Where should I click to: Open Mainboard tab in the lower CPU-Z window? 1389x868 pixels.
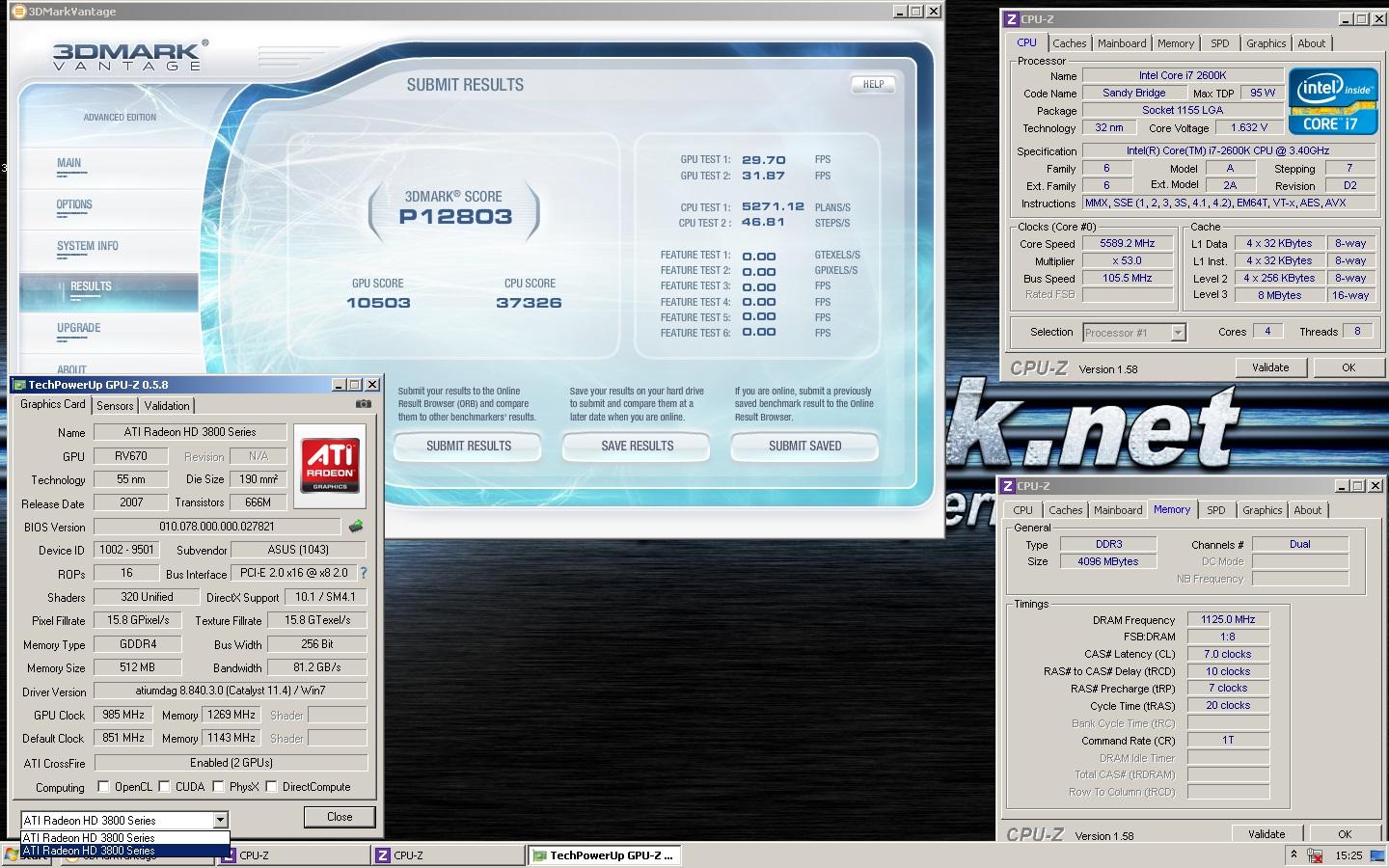coord(1118,510)
